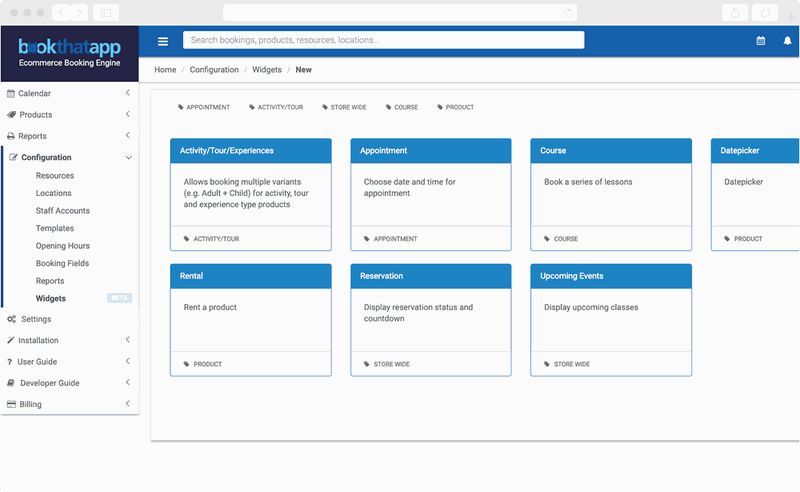
Task: Filter widgets by APPOINTMENT tag
Action: click(204, 107)
